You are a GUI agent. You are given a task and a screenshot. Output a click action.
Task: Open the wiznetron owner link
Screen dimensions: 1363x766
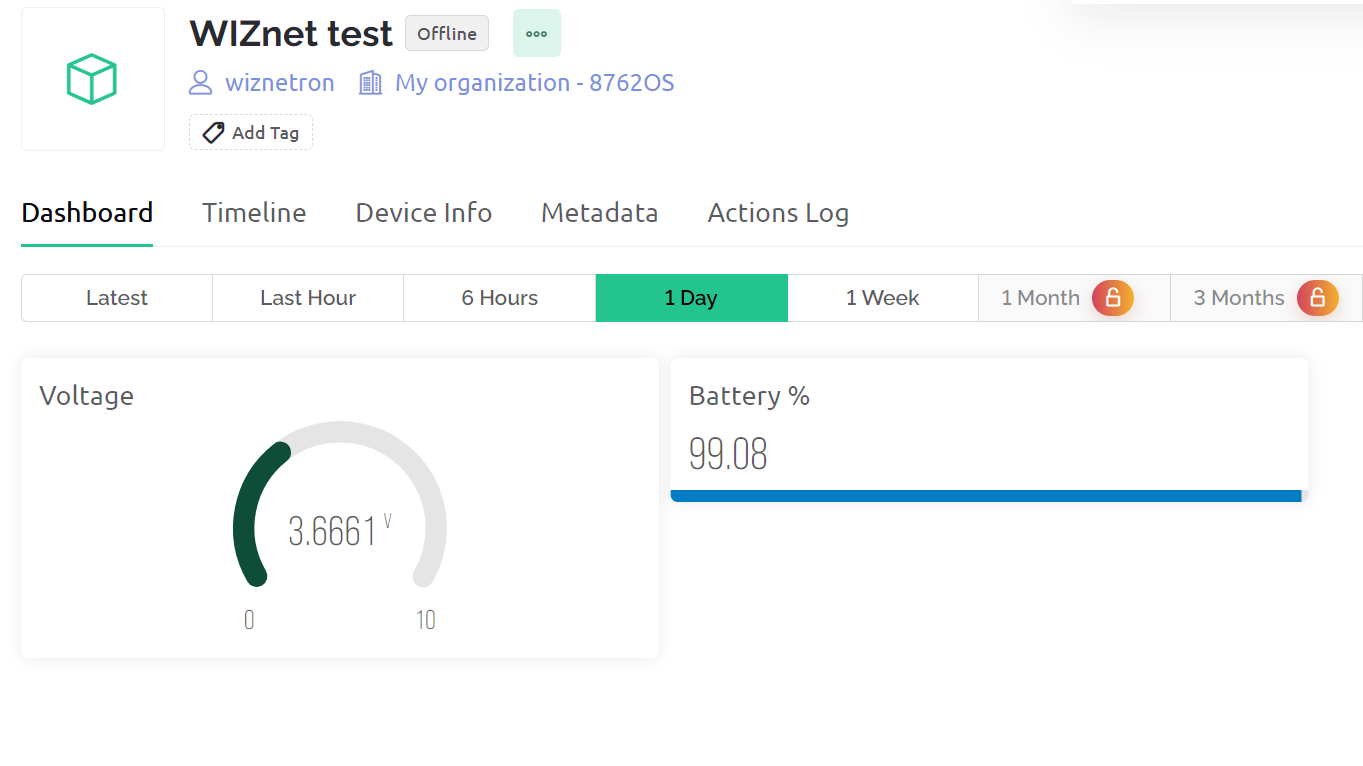pyautogui.click(x=280, y=83)
